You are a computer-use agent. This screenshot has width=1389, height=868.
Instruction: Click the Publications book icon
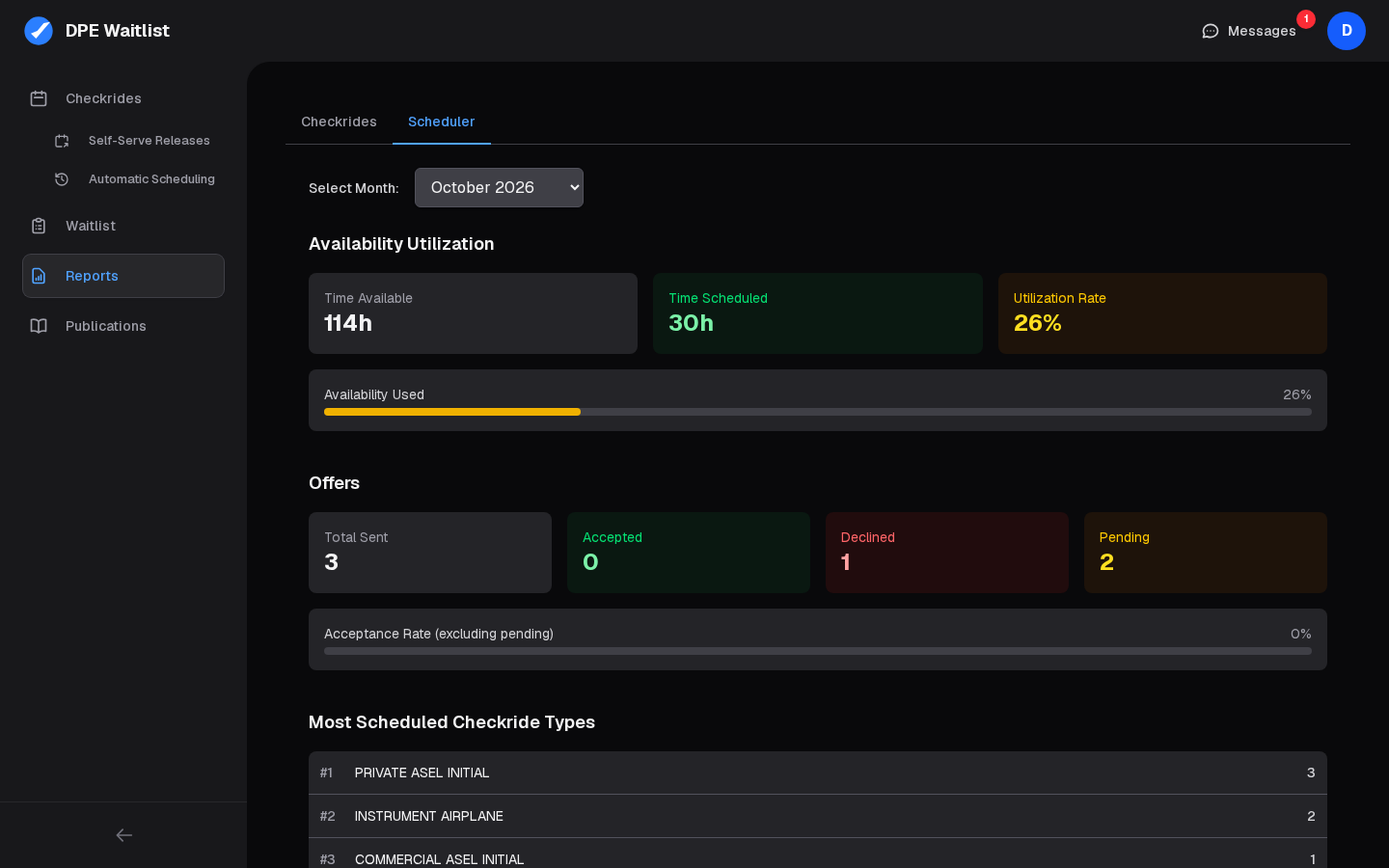(x=39, y=326)
